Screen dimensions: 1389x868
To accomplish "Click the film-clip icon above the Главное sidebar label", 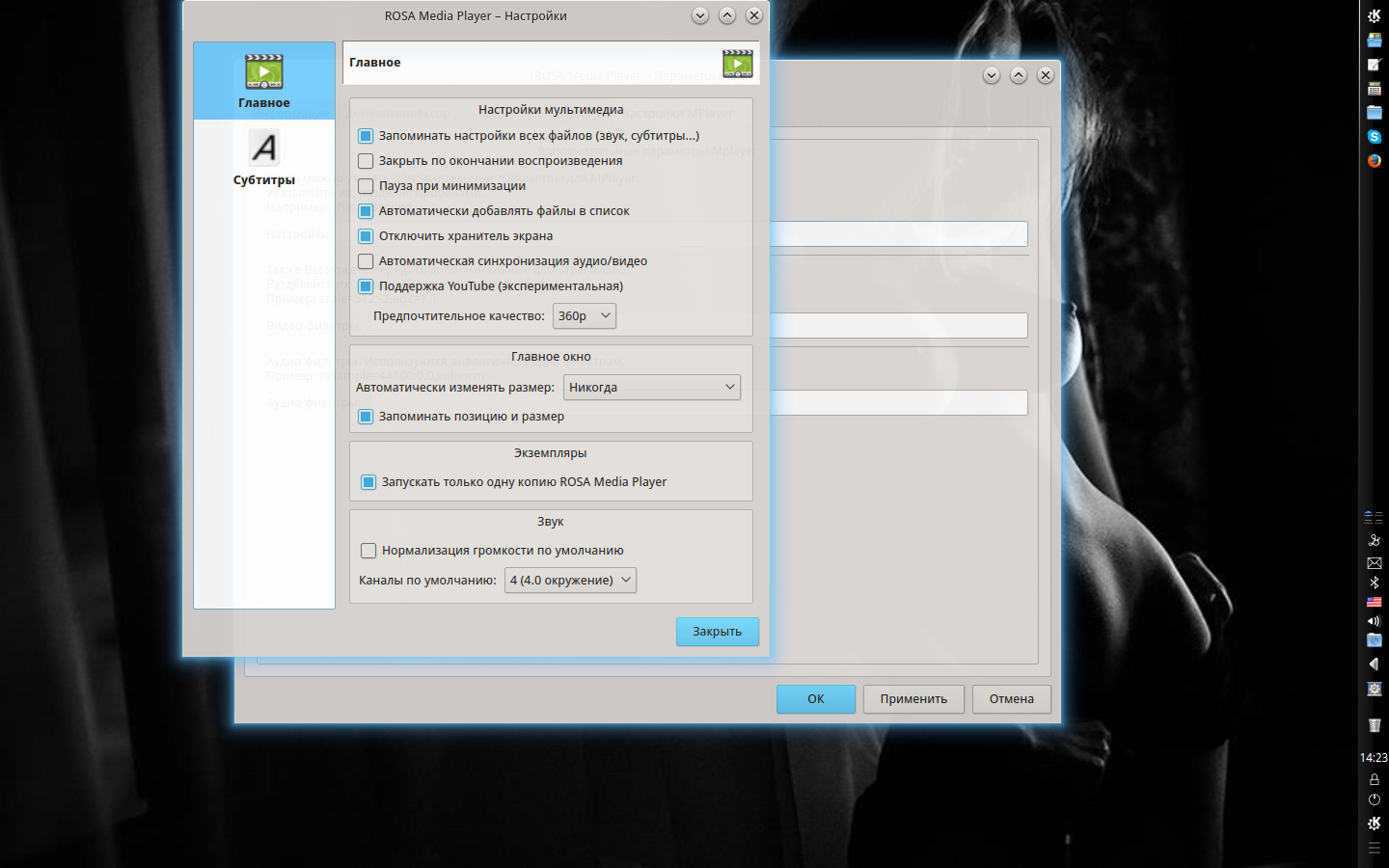I will pos(264,71).
